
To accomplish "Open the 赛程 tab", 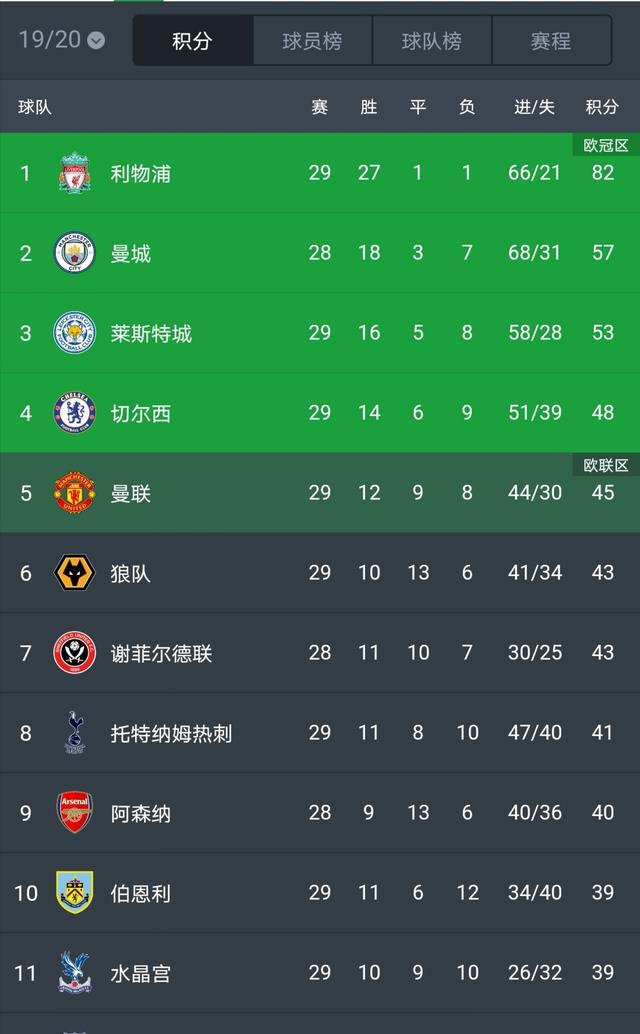I will [552, 41].
